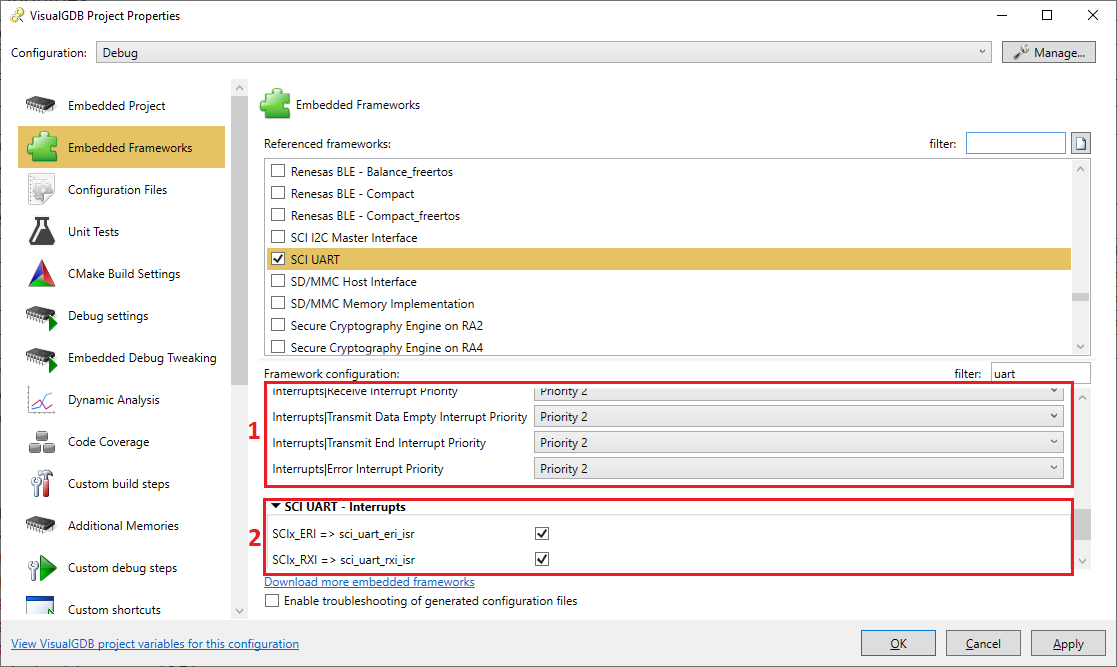
Task: Click the frameworks list scrollbar thumb
Action: 1081,297
